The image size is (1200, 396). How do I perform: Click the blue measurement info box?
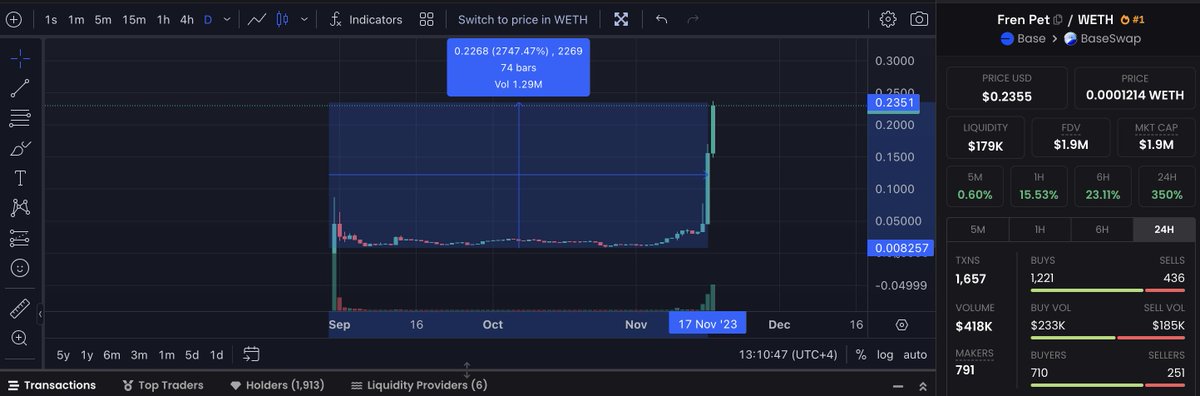518,67
